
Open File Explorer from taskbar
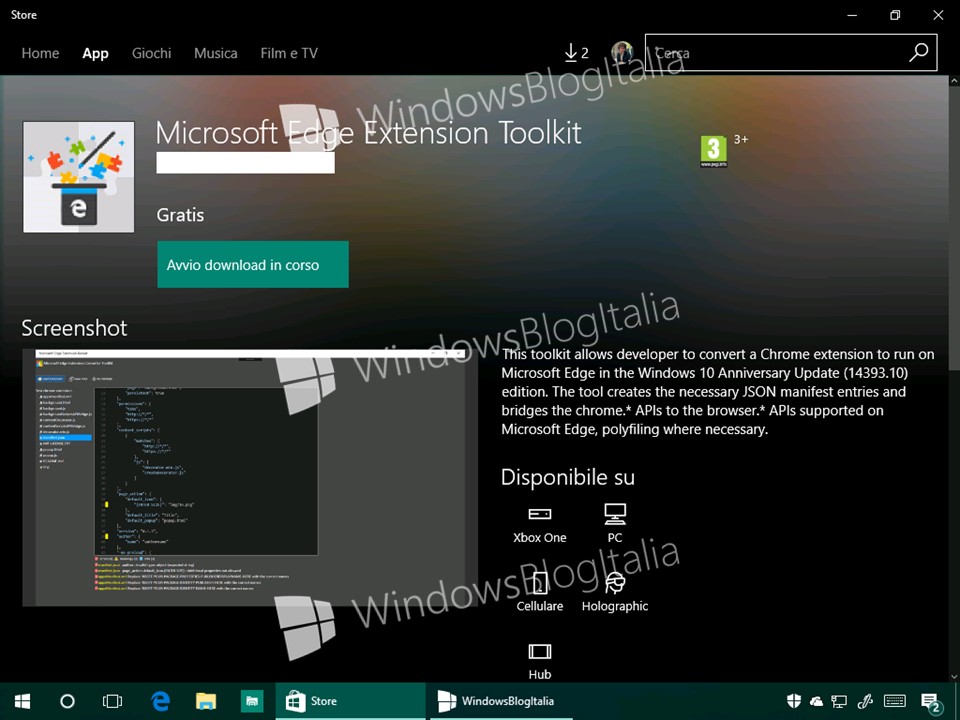pos(206,701)
